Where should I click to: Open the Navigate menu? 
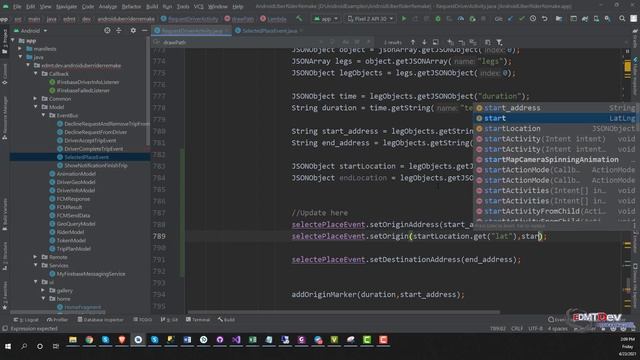pos(66,7)
